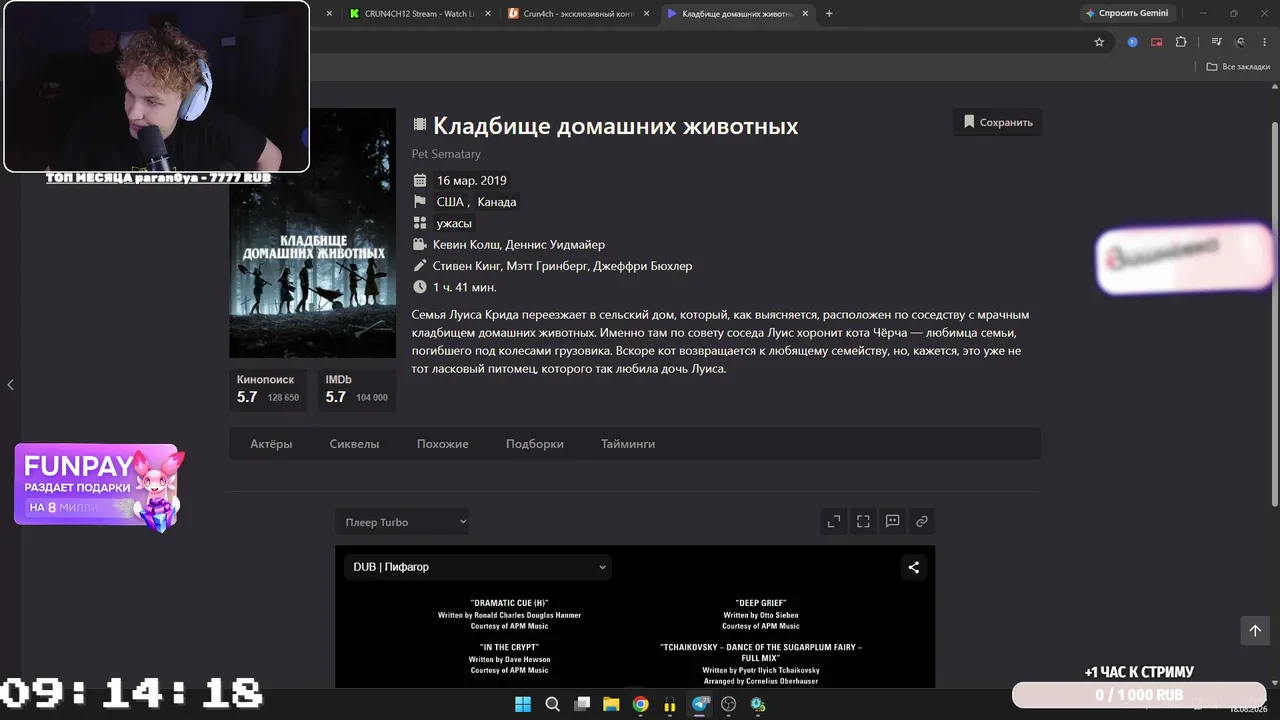Open the yellow padlock app on taskbar
The width and height of the screenshot is (1280, 720).
point(670,704)
